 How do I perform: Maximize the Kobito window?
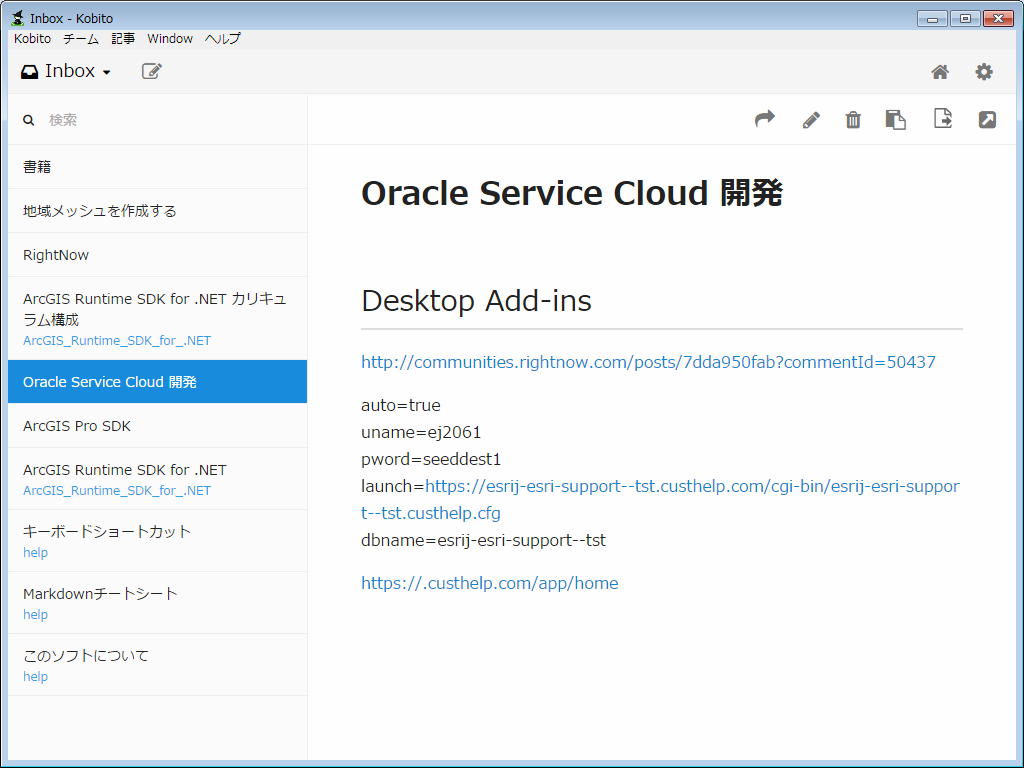tap(965, 18)
